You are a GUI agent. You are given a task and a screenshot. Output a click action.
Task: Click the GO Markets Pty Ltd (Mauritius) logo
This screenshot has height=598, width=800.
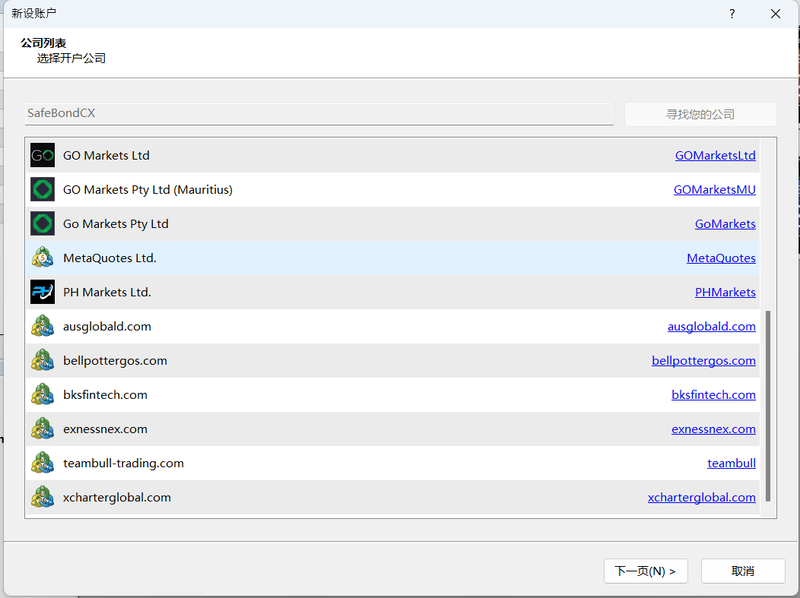[x=42, y=189]
